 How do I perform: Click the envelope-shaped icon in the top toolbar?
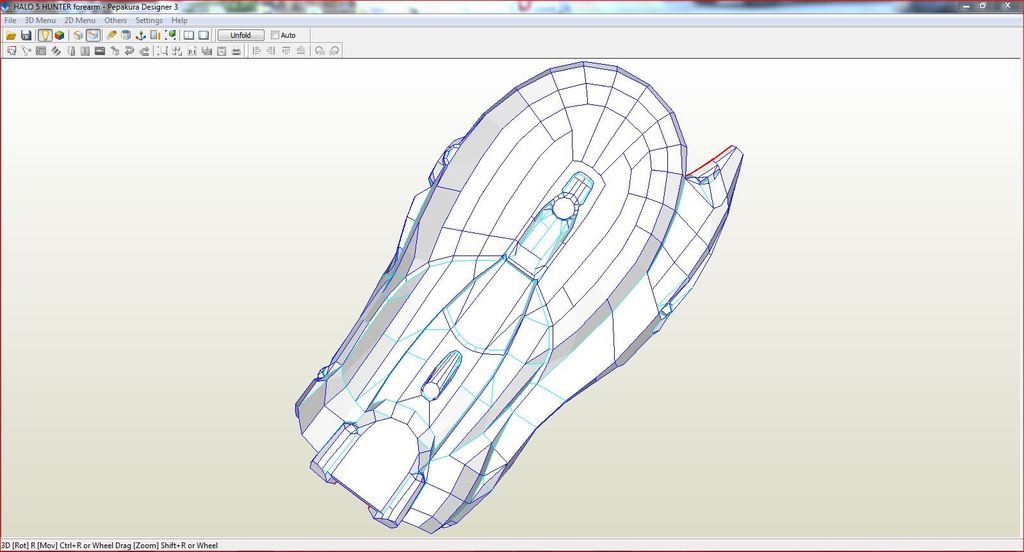coord(93,35)
